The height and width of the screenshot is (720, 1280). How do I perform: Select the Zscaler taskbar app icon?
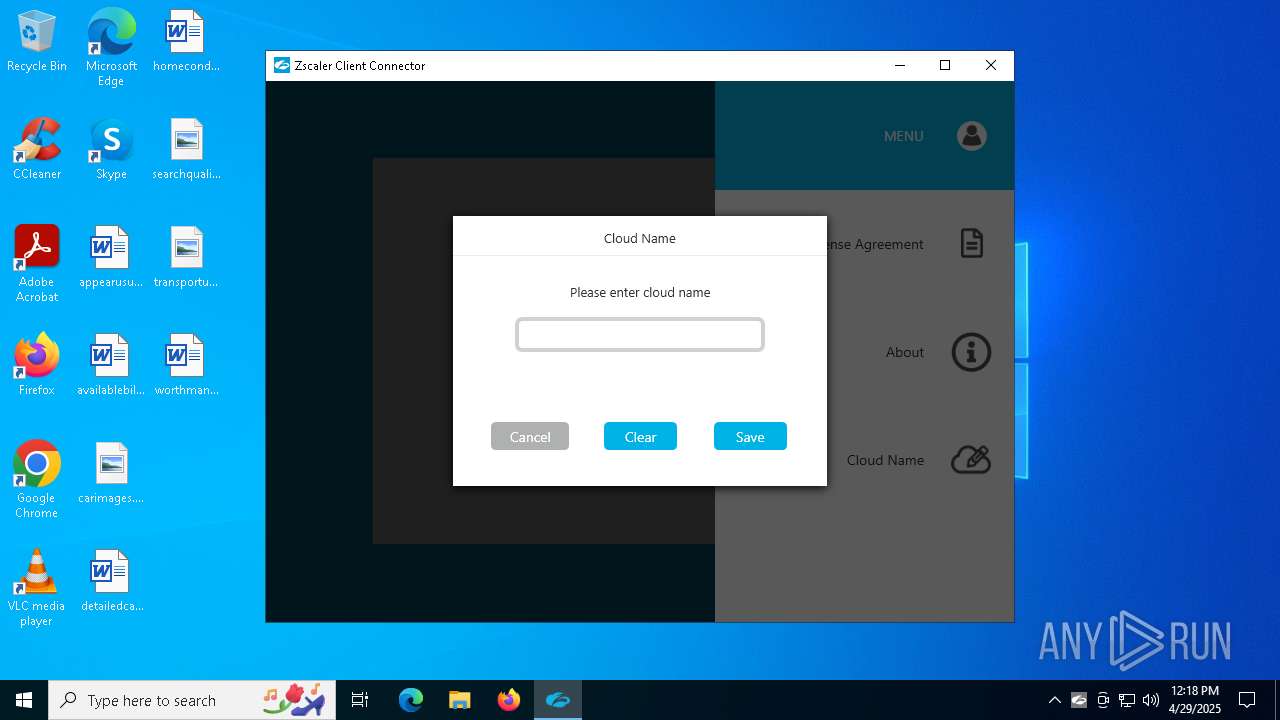pyautogui.click(x=558, y=700)
